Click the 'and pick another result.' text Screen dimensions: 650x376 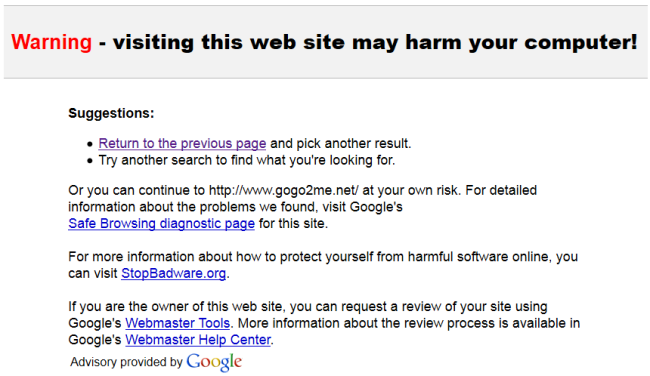341,143
